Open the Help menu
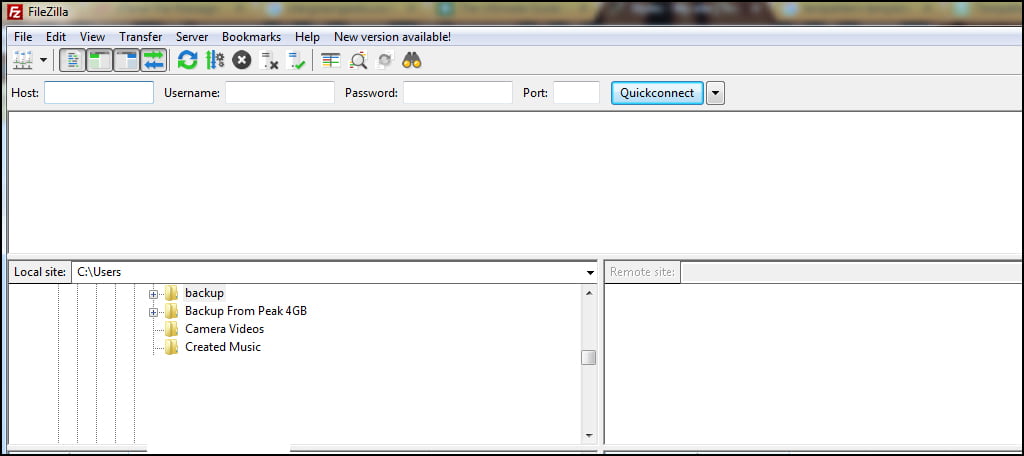Screen dimensions: 1024x456 [307, 37]
